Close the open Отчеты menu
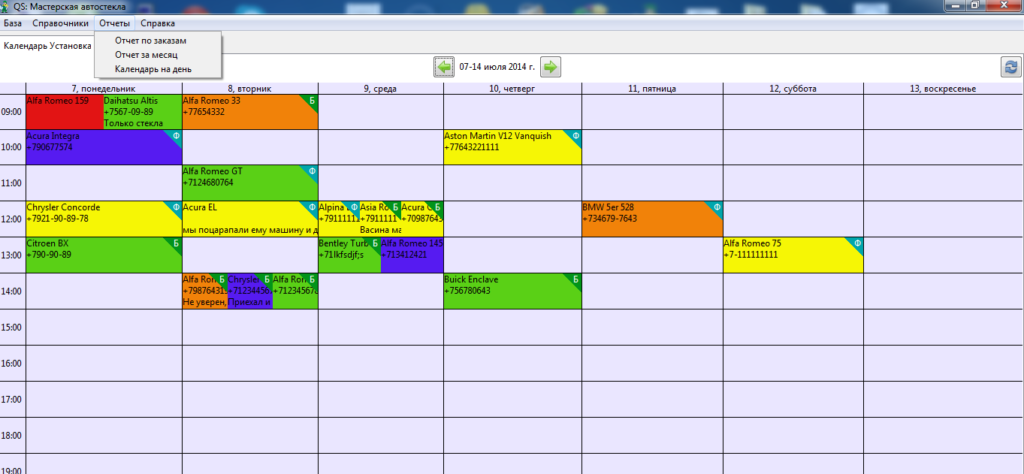 tap(114, 23)
